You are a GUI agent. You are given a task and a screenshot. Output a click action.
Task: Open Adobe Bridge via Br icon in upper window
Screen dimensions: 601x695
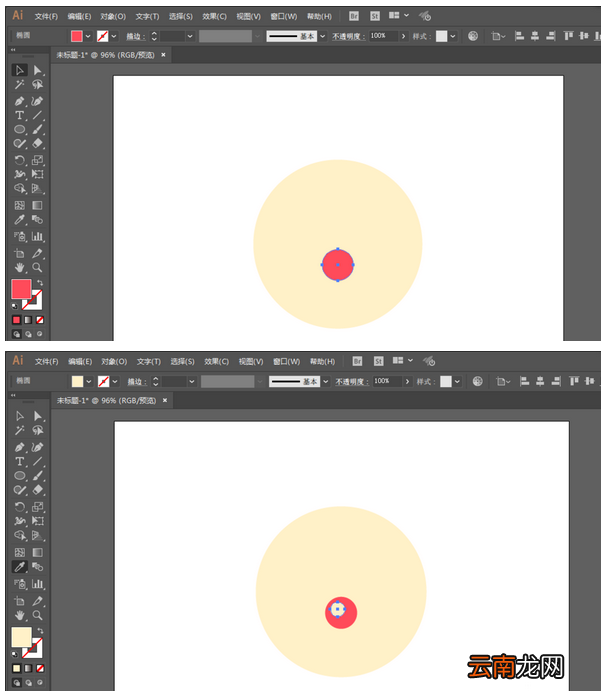(x=354, y=16)
